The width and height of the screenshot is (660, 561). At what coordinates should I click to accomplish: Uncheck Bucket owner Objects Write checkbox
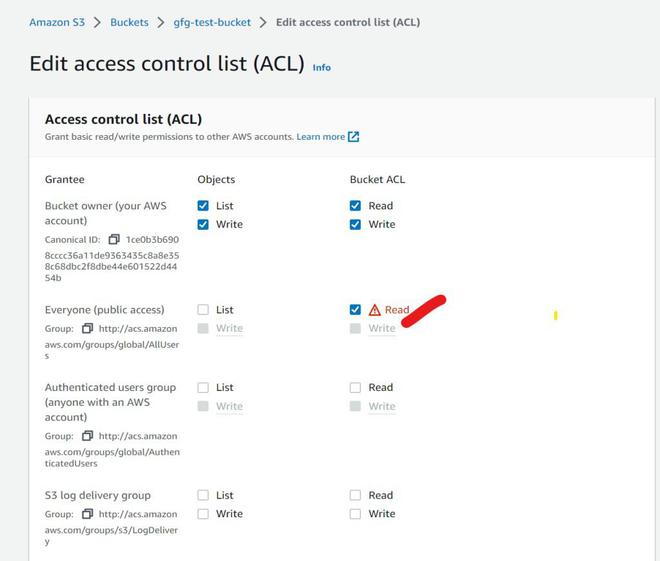[x=203, y=224]
